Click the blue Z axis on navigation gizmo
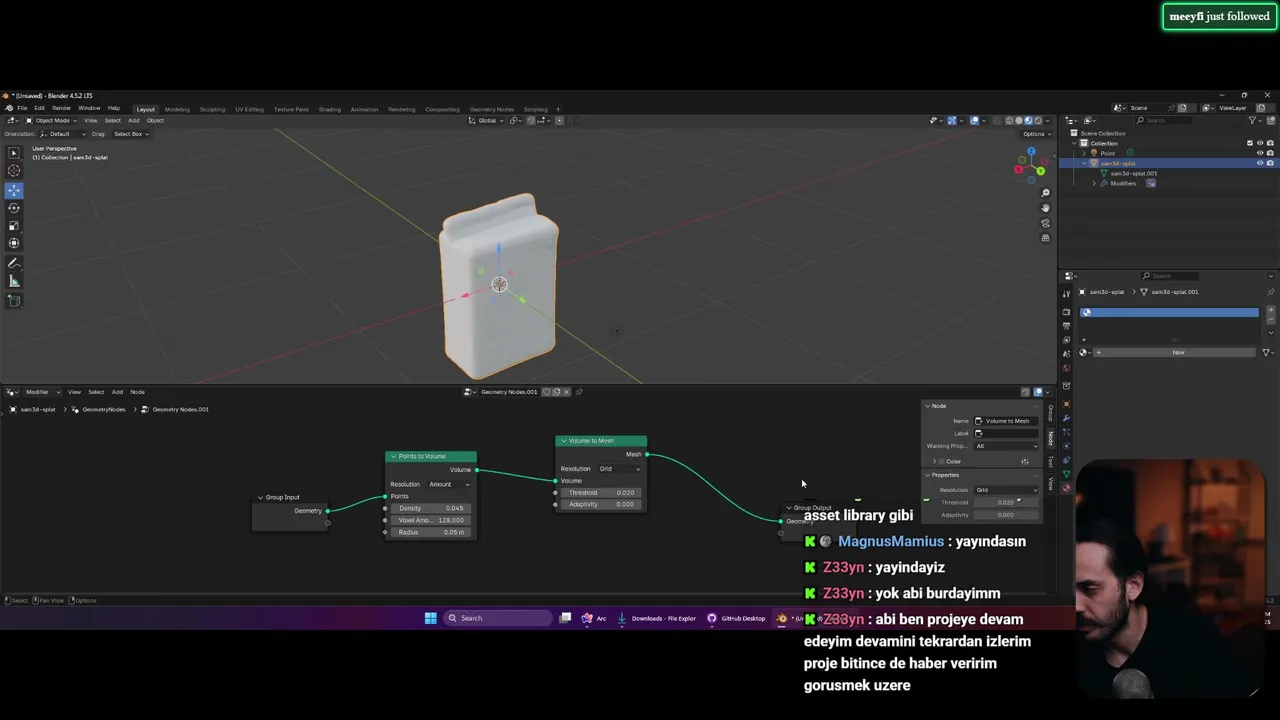This screenshot has height=720, width=1280. pyautogui.click(x=1031, y=151)
